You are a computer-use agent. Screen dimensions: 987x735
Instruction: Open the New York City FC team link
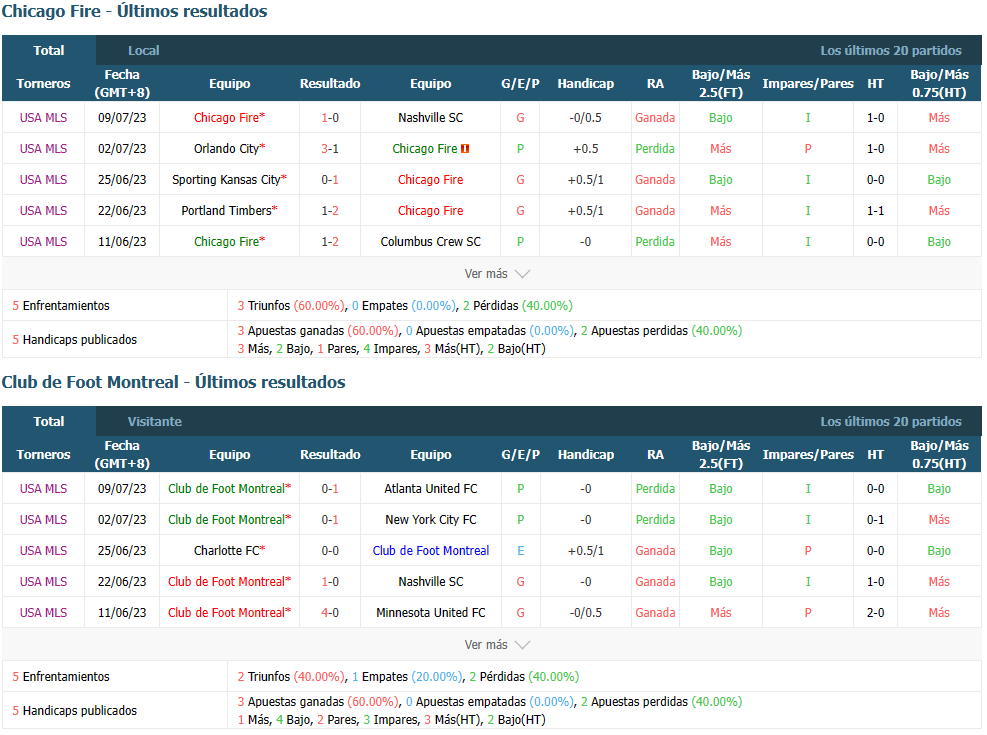coord(431,520)
